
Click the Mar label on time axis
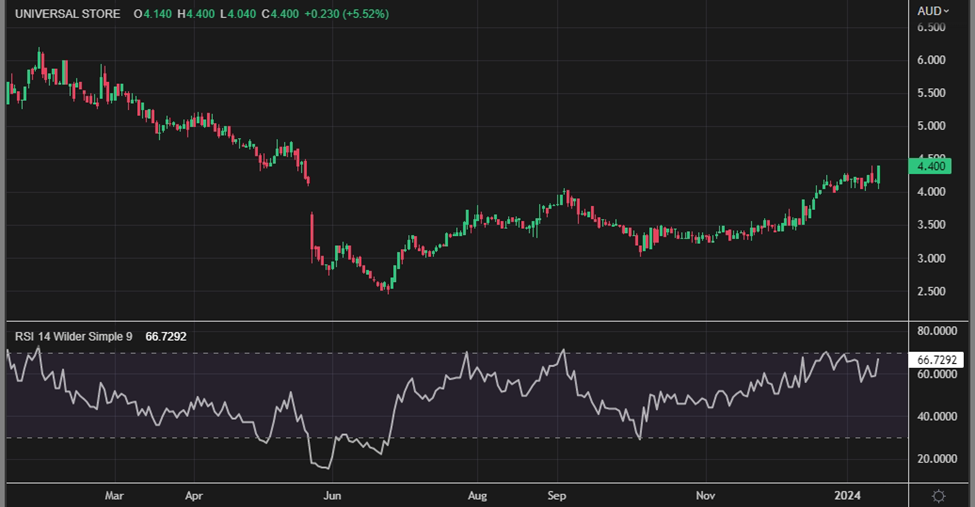[x=114, y=496]
